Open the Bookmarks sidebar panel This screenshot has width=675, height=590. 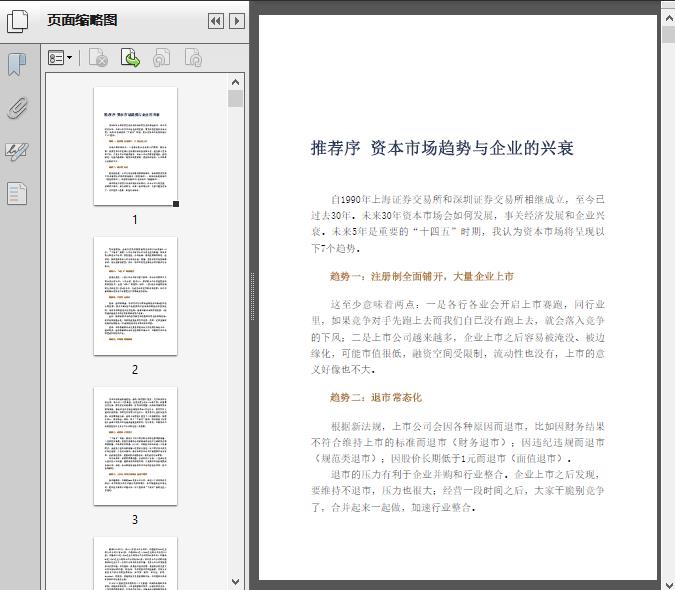tap(17, 65)
